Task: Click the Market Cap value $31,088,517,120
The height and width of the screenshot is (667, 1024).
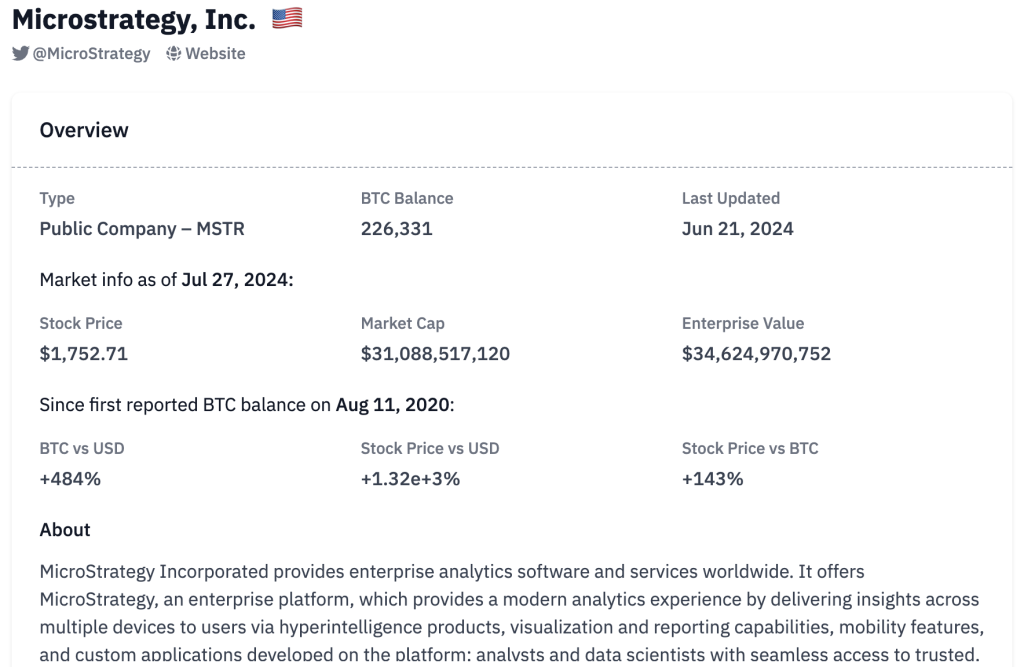Action: pos(435,353)
